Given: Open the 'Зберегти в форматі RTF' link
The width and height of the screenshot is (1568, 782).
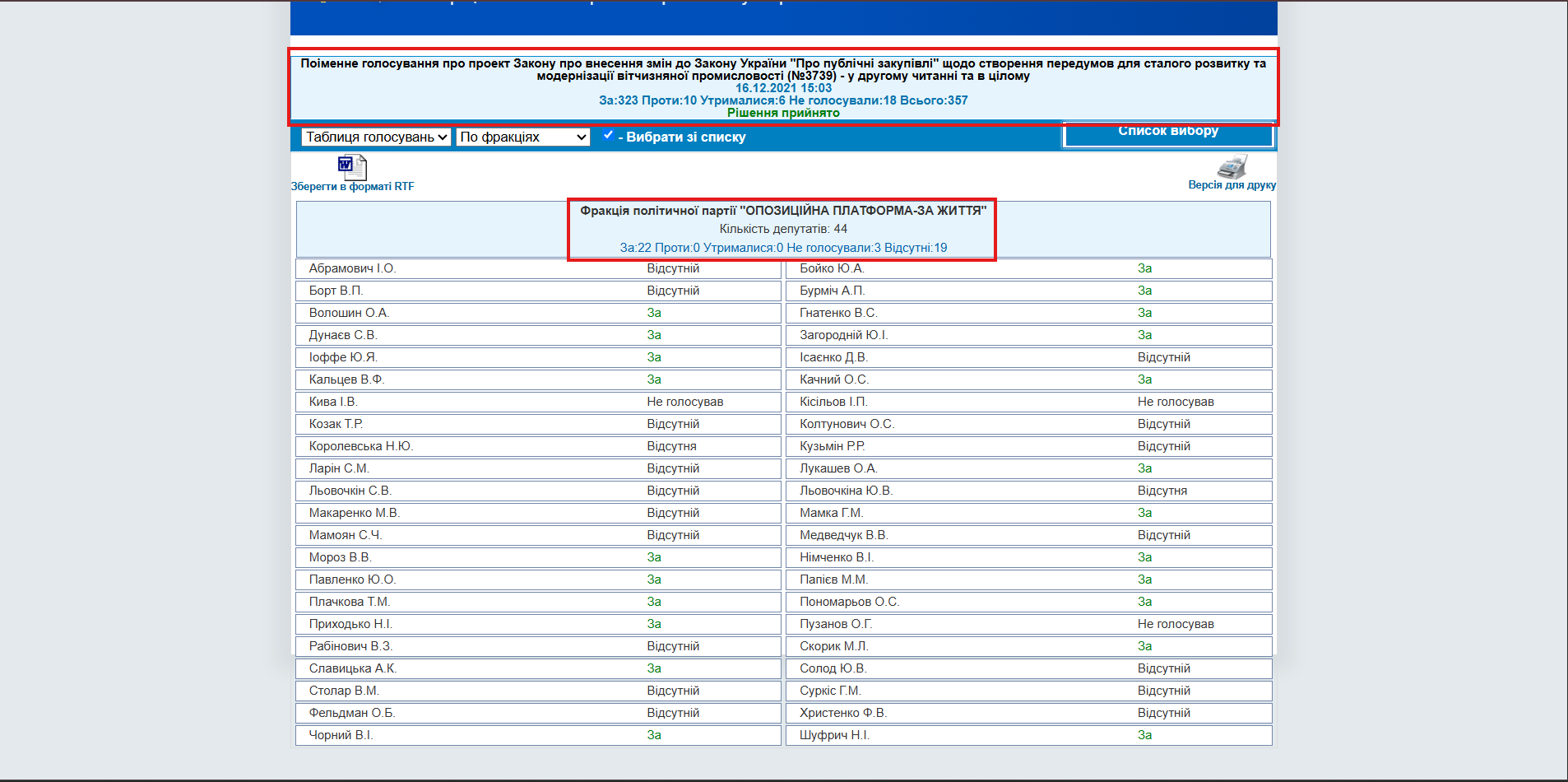Looking at the screenshot, I should point(352,187).
